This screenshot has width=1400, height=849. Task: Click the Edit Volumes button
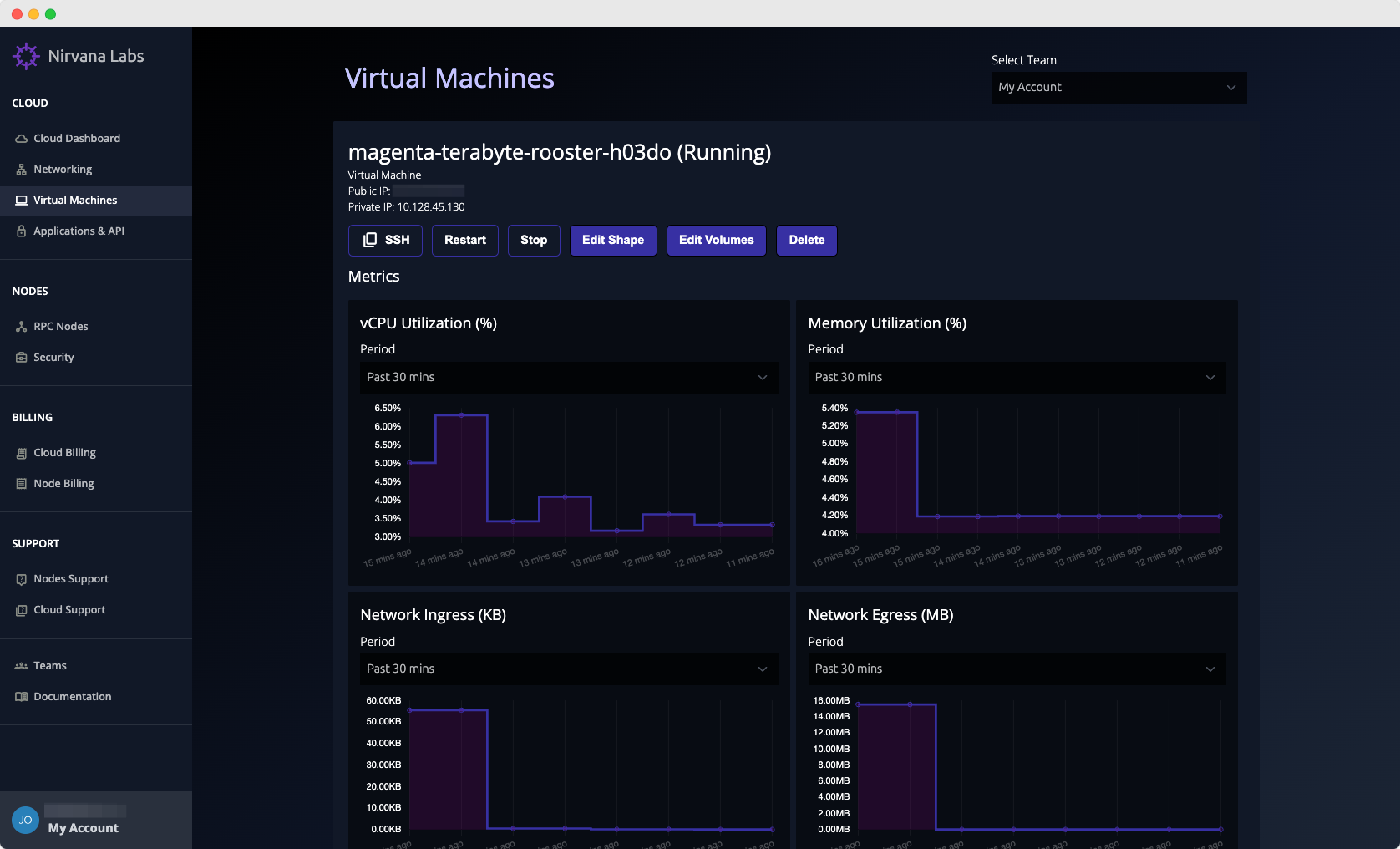tap(716, 241)
